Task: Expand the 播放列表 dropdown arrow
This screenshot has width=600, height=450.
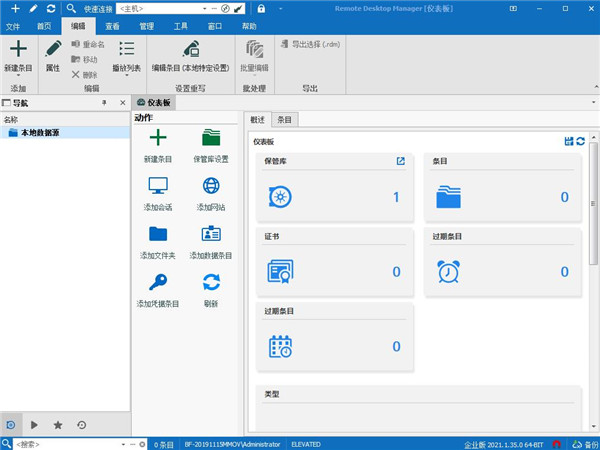Action: click(x=126, y=75)
